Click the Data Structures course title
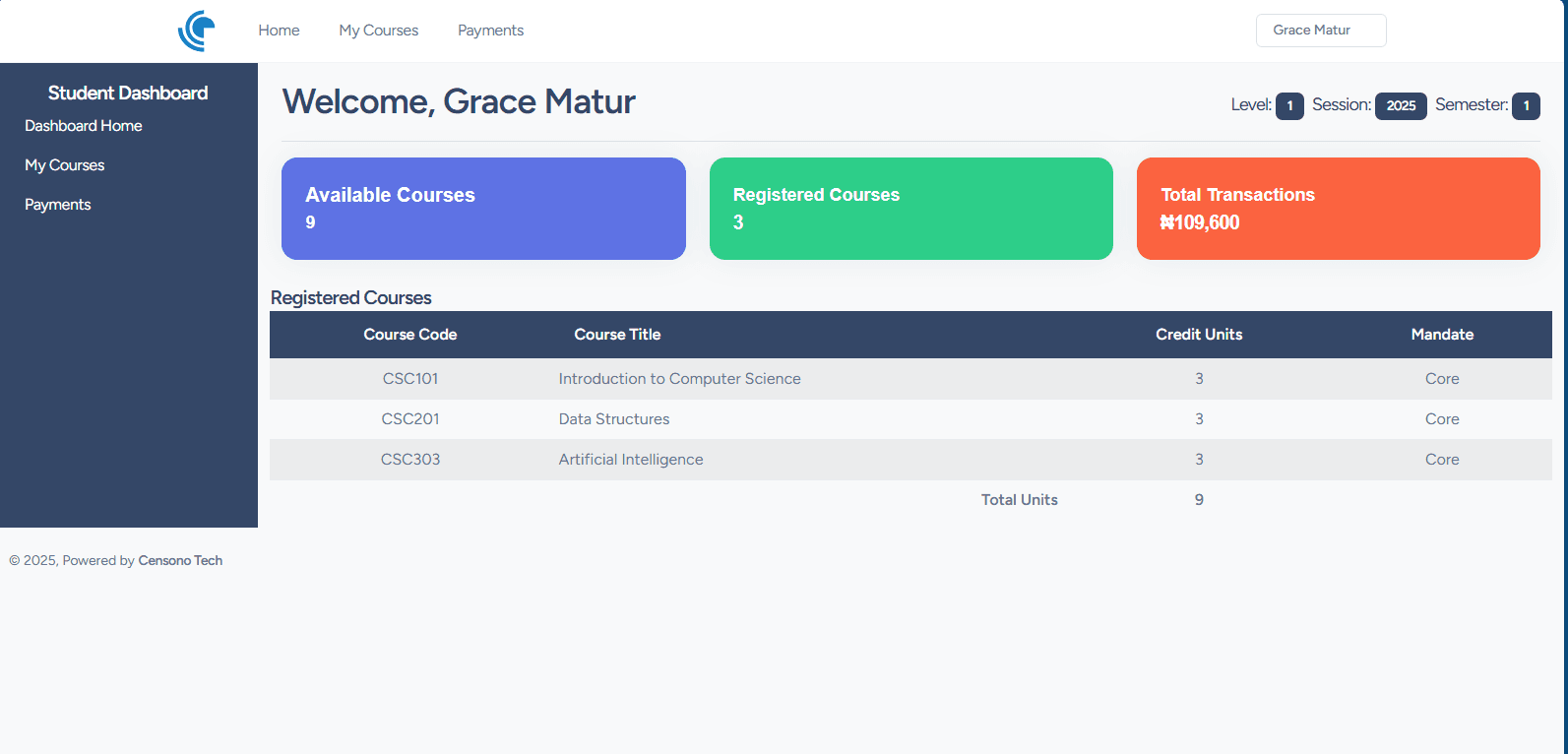1568x754 pixels. 614,419
